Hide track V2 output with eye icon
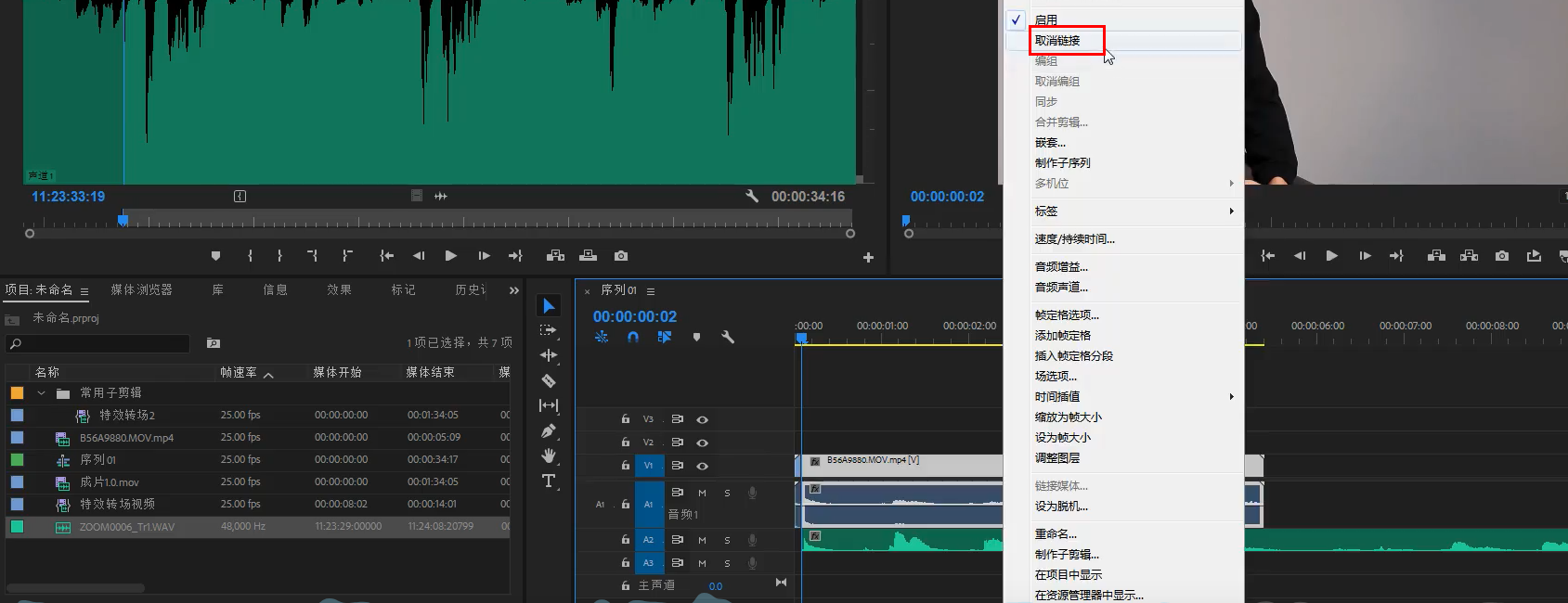1568x603 pixels. (x=703, y=443)
